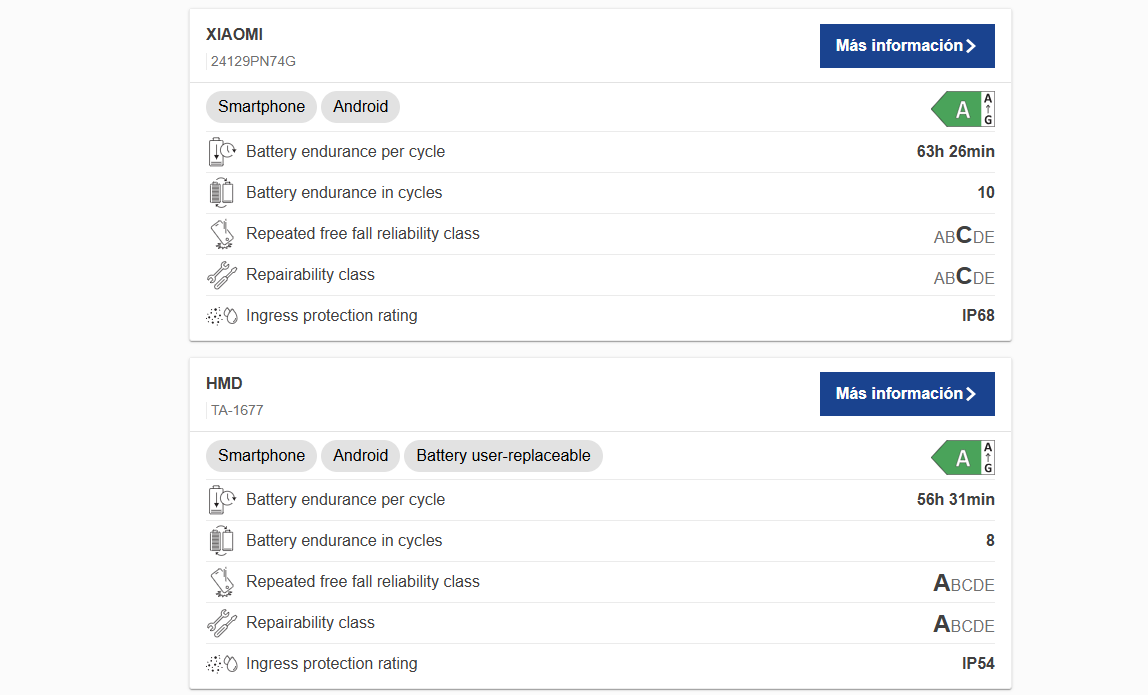Click the XIAOMI Android tag
This screenshot has height=695, width=1148.
point(360,107)
